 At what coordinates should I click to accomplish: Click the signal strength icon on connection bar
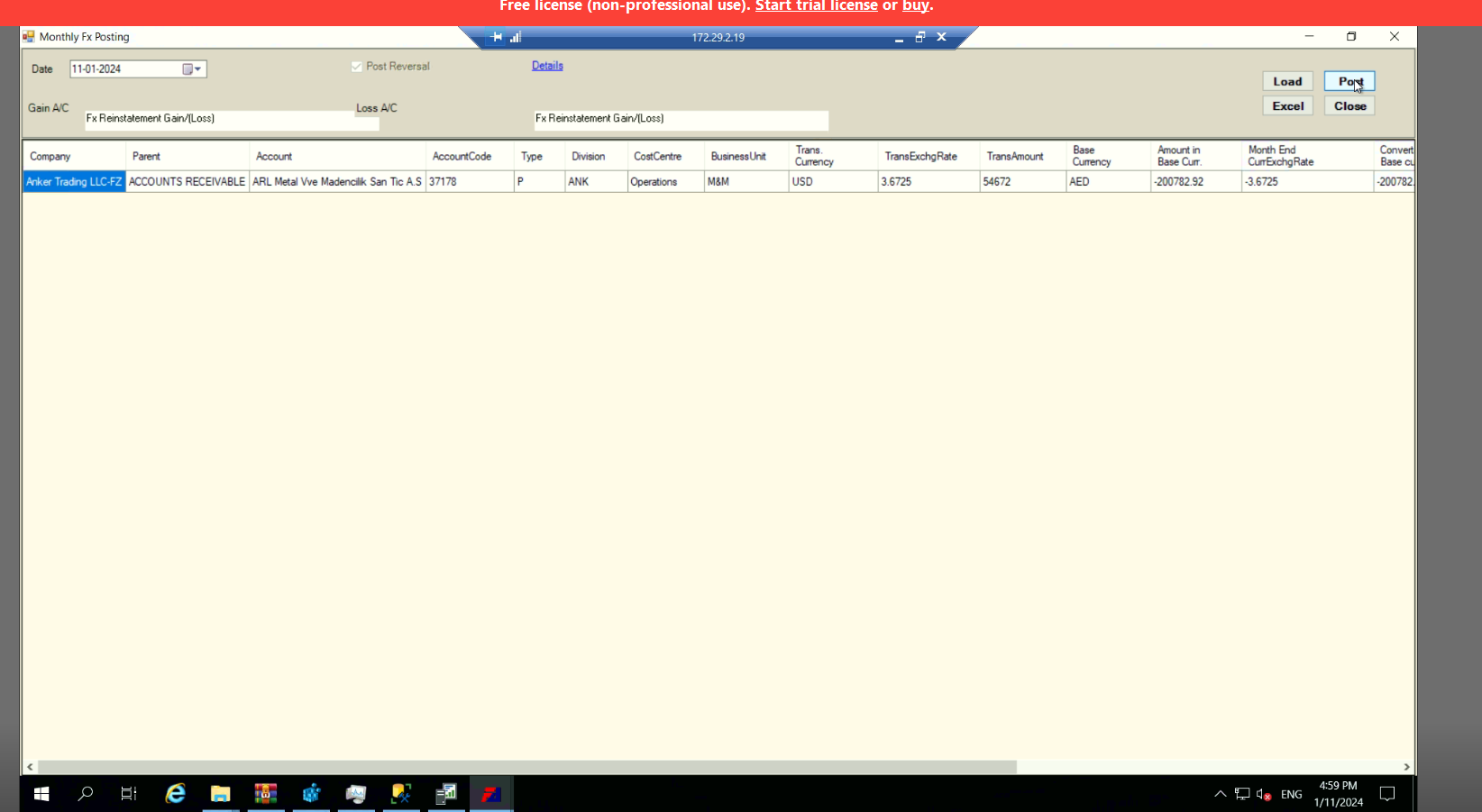tap(516, 37)
